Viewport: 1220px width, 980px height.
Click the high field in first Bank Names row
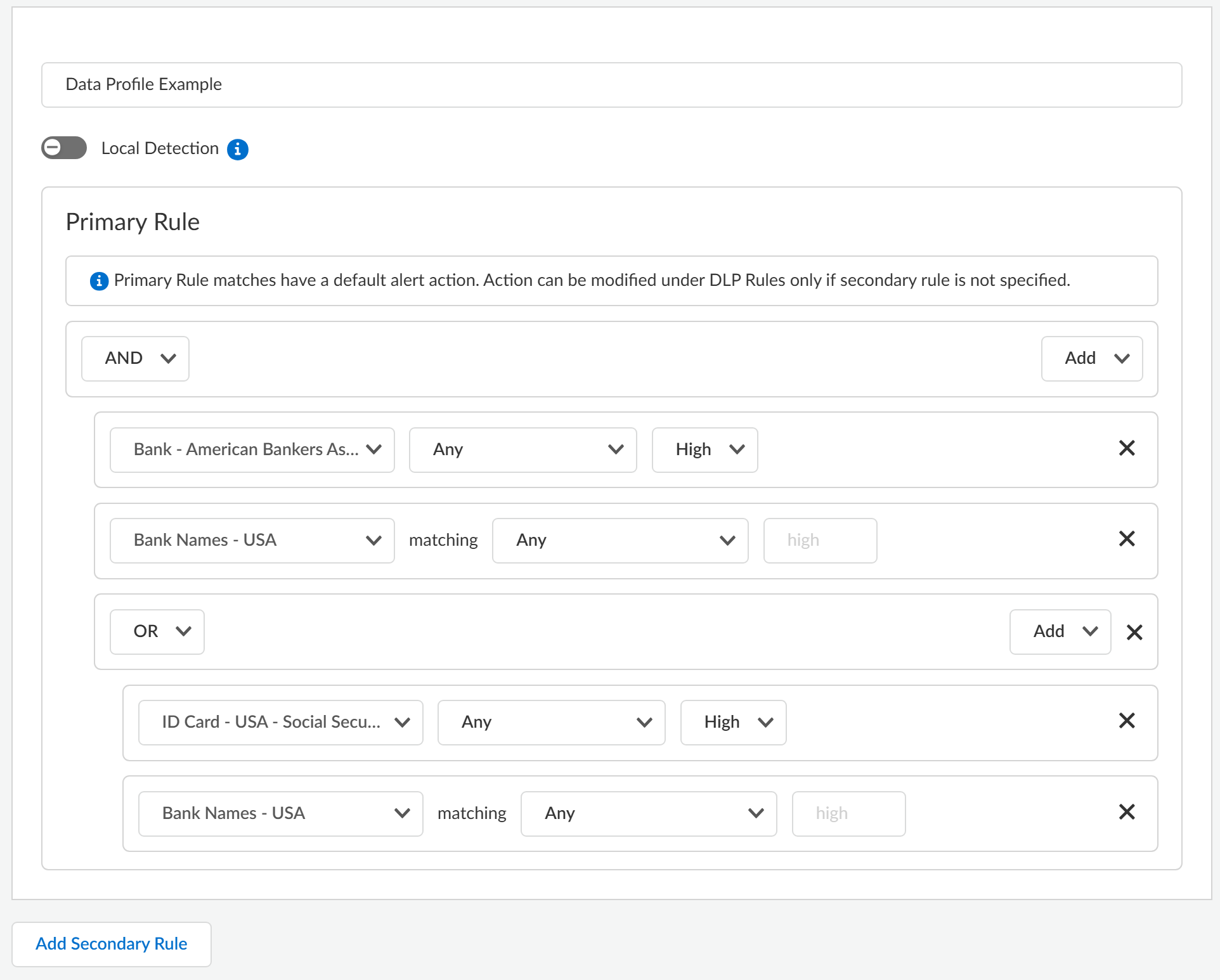[x=819, y=540]
